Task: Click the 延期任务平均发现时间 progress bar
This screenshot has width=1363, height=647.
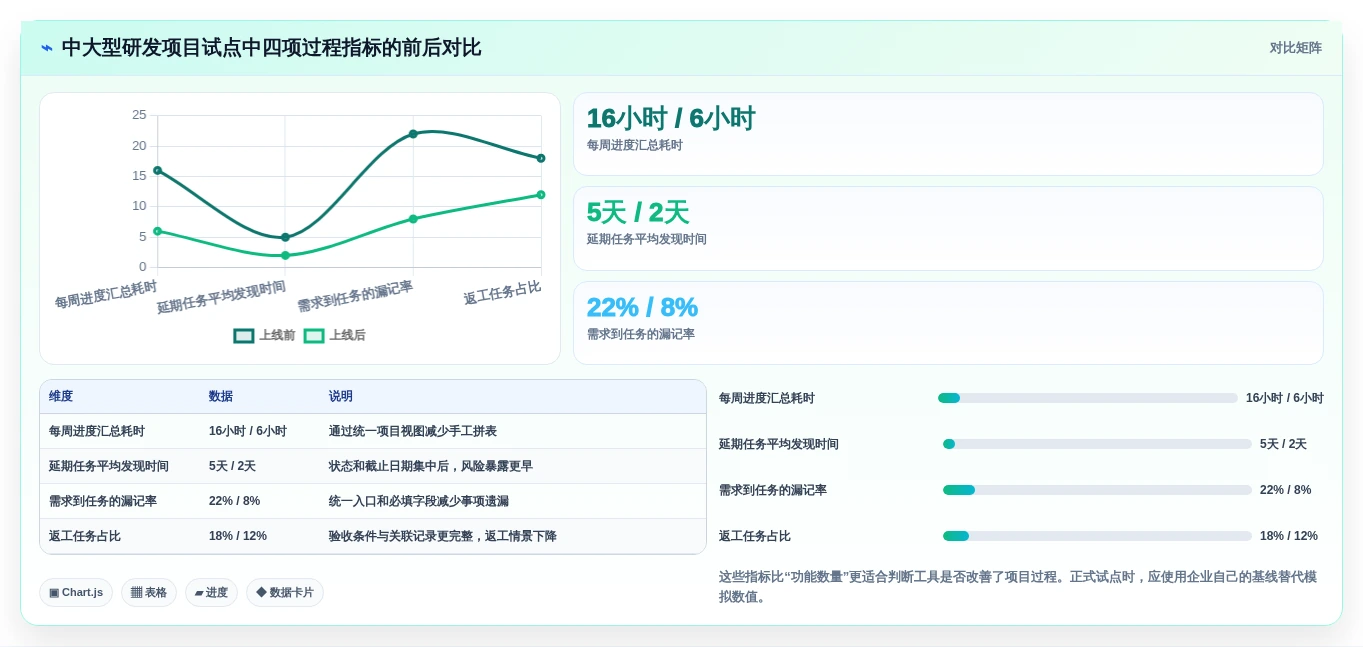Action: click(x=1097, y=444)
